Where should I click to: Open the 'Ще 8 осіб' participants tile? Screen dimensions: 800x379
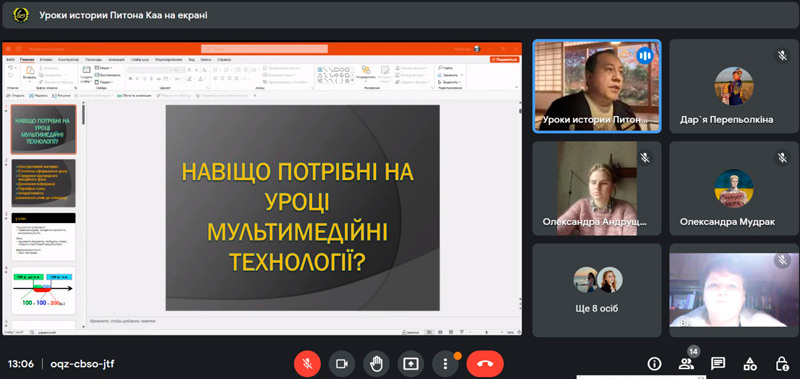point(597,290)
